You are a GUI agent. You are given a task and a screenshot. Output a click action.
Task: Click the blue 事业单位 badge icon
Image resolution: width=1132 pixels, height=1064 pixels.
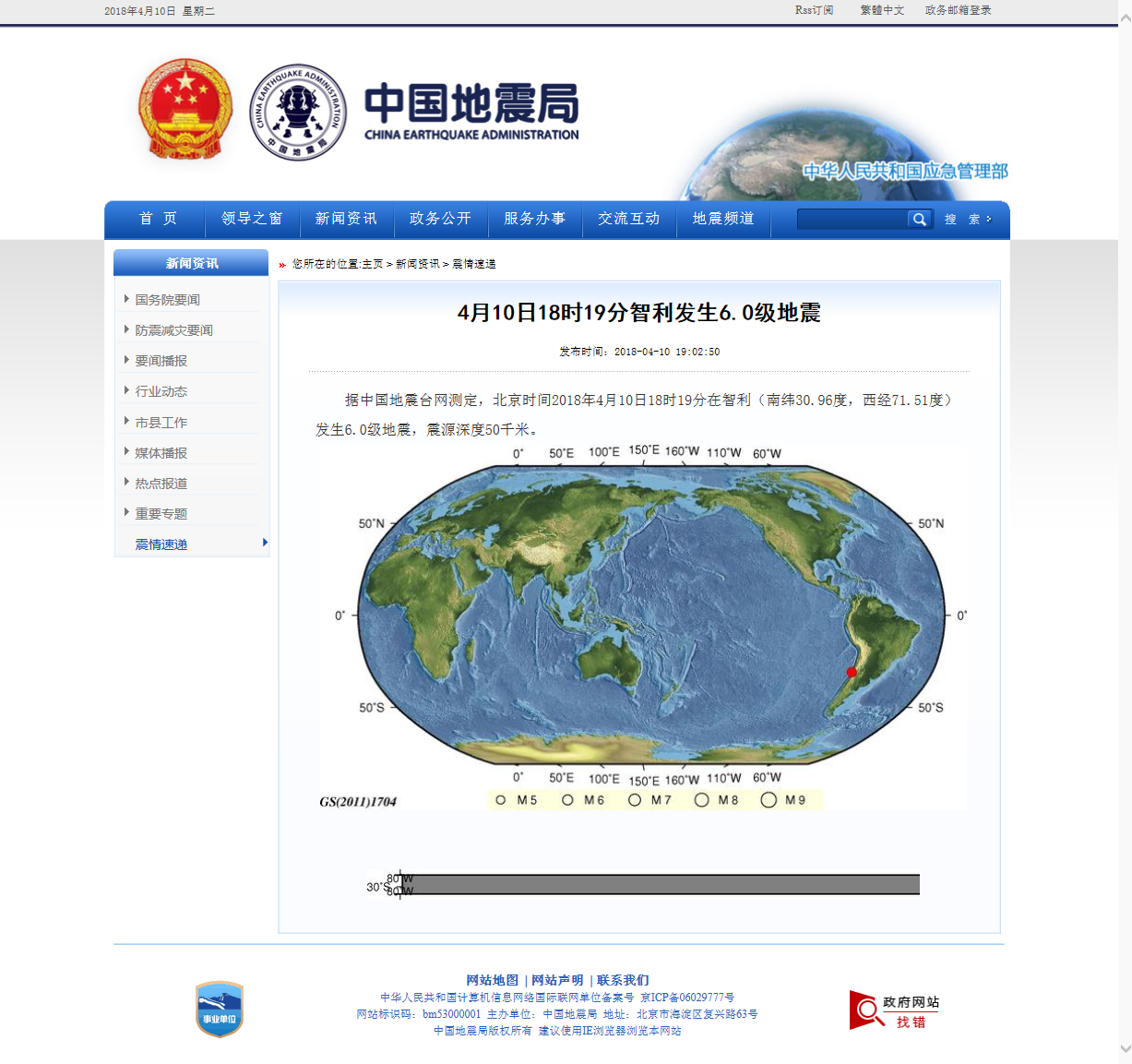point(220,1007)
